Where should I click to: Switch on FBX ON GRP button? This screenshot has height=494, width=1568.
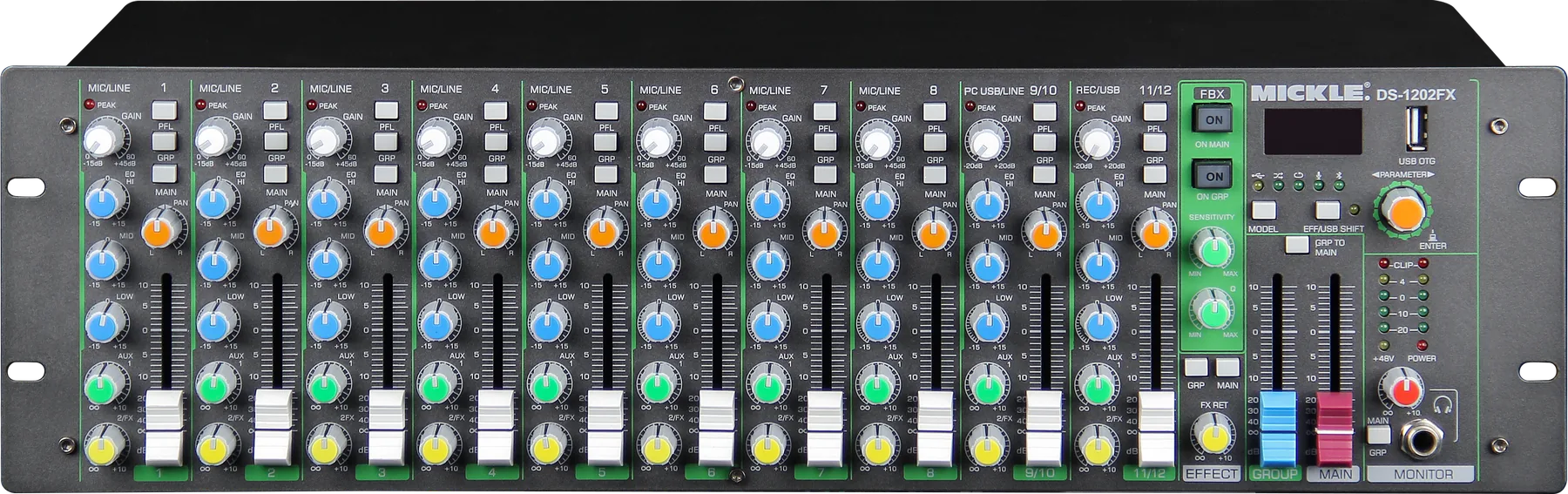point(1213,176)
